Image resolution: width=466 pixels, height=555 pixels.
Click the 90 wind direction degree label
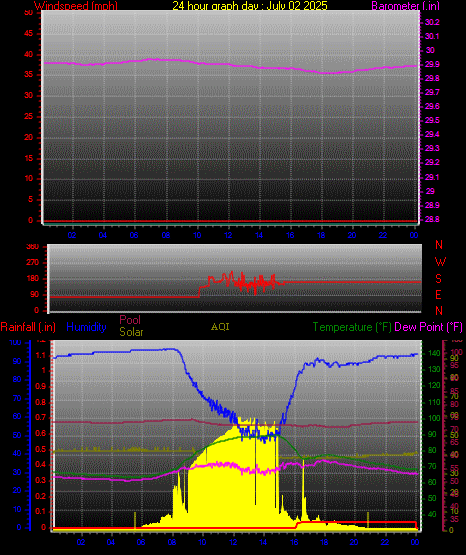tap(34, 294)
